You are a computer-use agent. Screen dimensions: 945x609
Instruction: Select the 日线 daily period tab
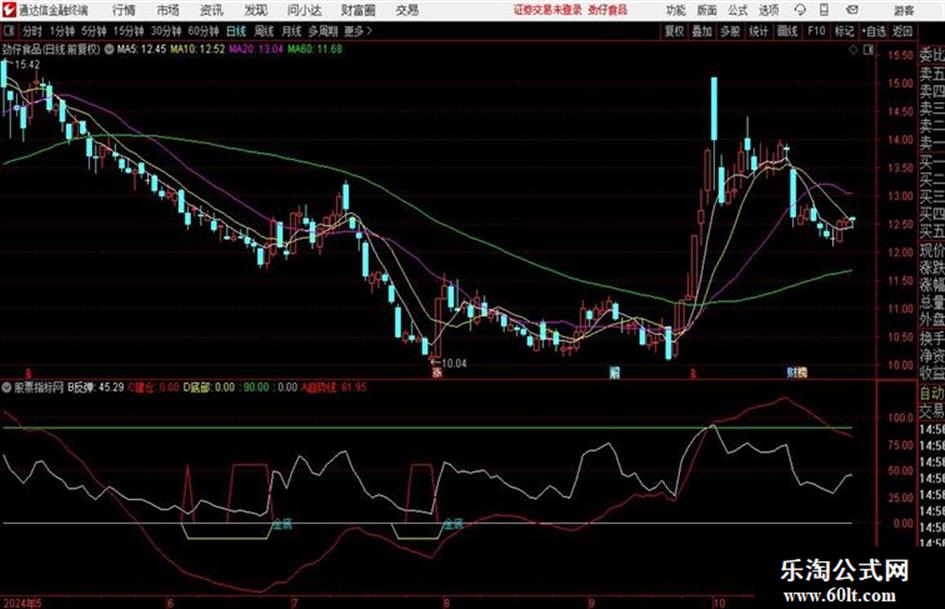(x=236, y=31)
